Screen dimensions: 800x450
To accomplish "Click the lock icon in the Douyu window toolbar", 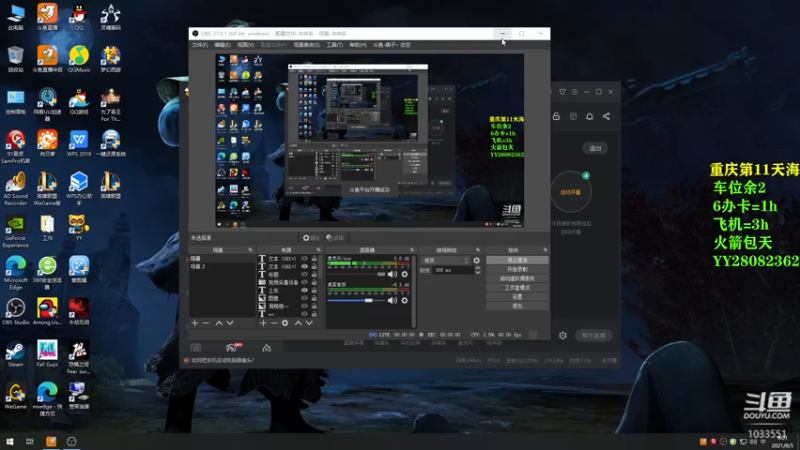I will tap(556, 116).
